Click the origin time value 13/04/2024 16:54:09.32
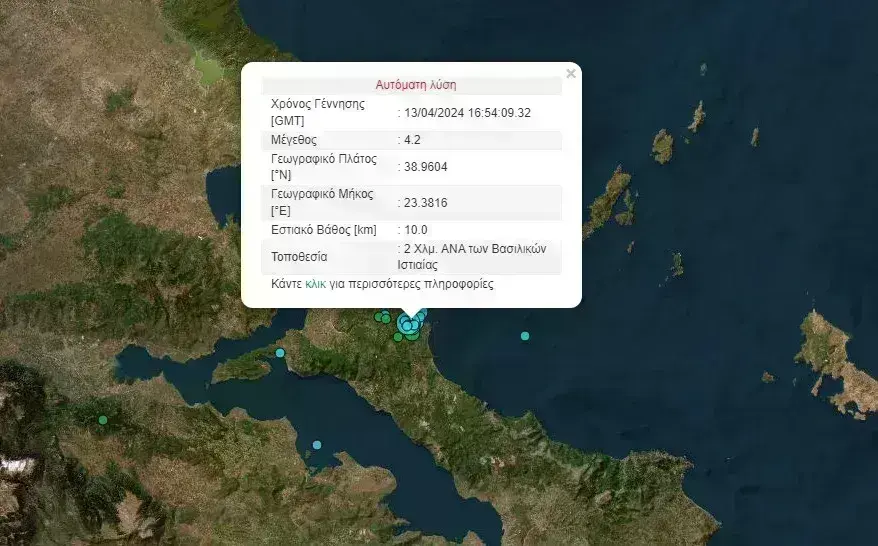Viewport: 878px width, 546px height. point(467,113)
